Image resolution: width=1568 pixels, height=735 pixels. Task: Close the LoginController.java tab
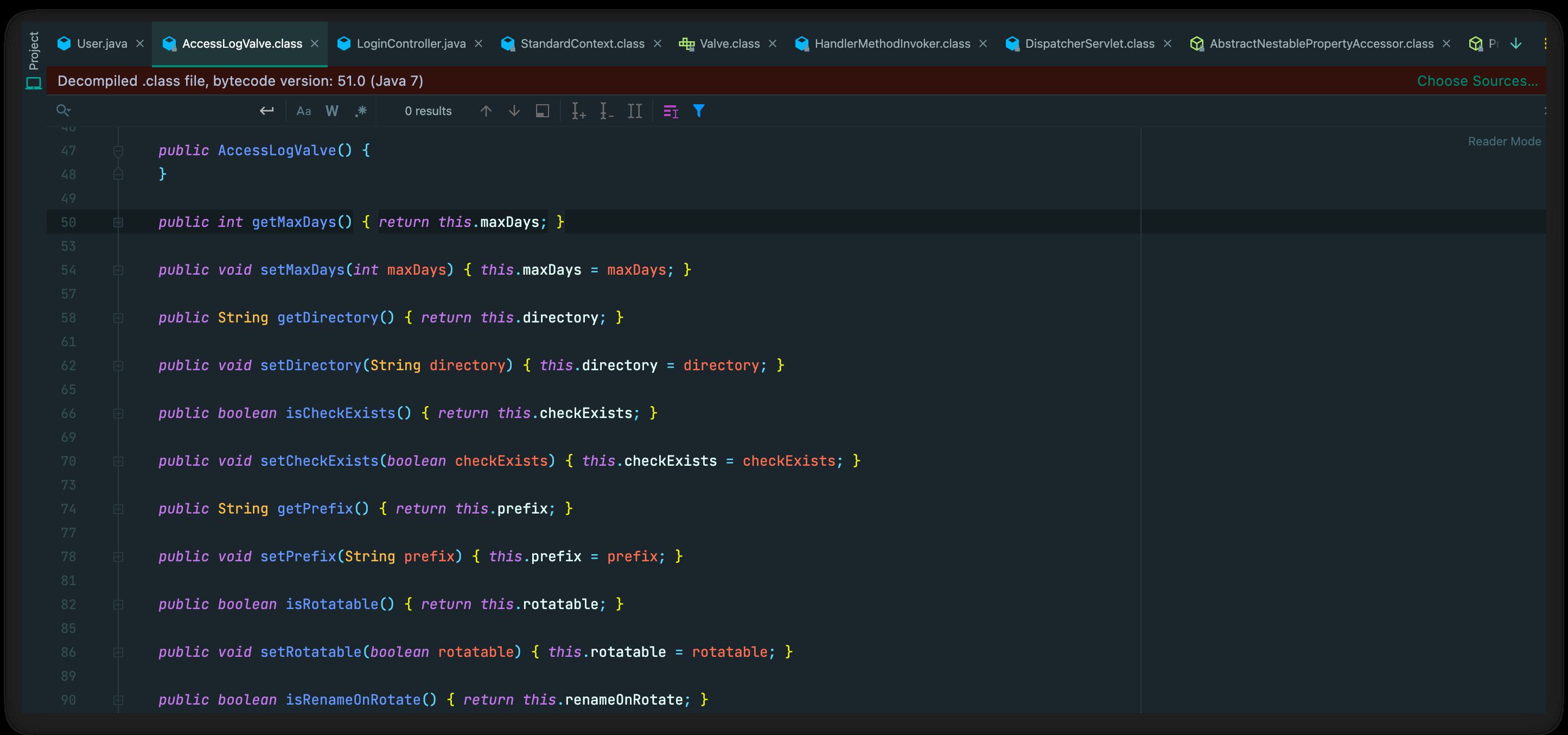coord(479,44)
